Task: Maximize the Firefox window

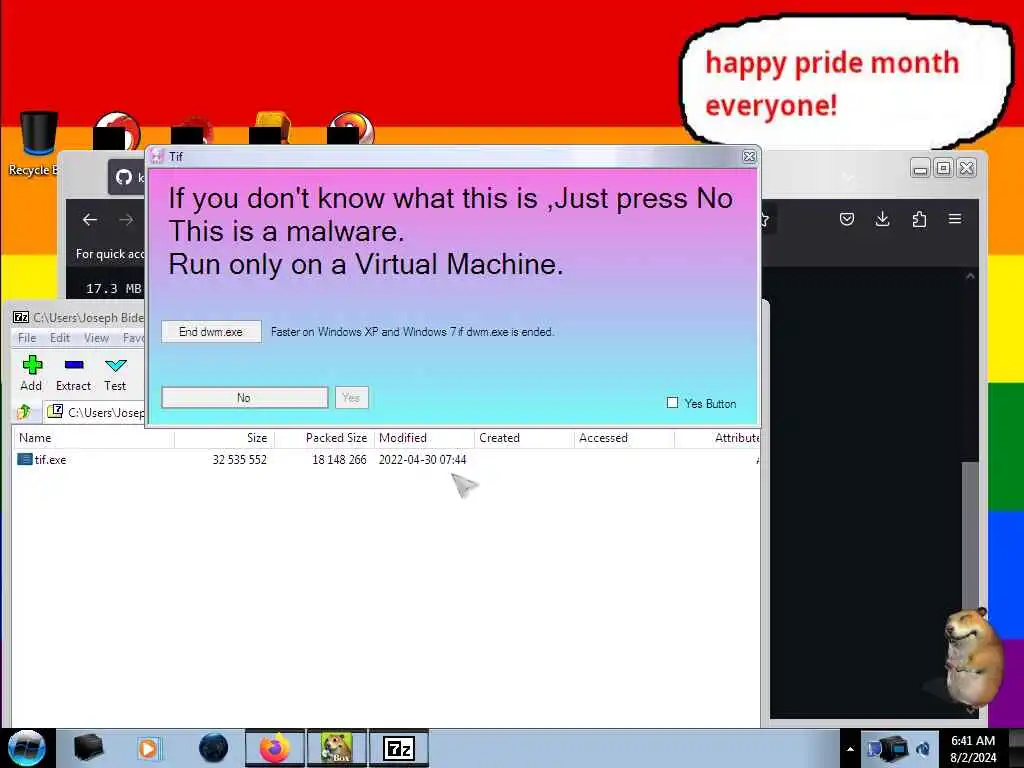Action: click(x=943, y=168)
